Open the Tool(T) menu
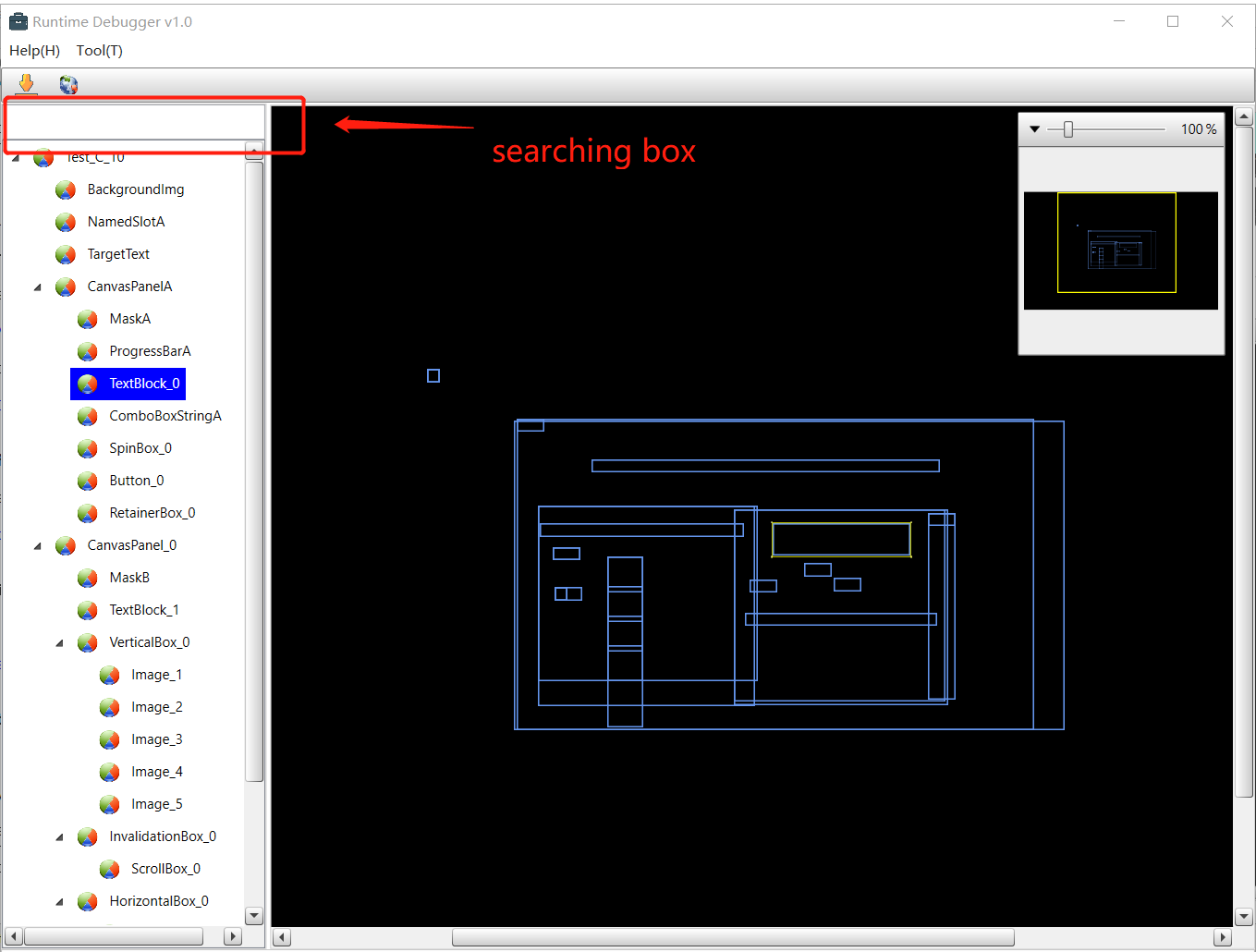The image size is (1256, 952). tap(99, 51)
